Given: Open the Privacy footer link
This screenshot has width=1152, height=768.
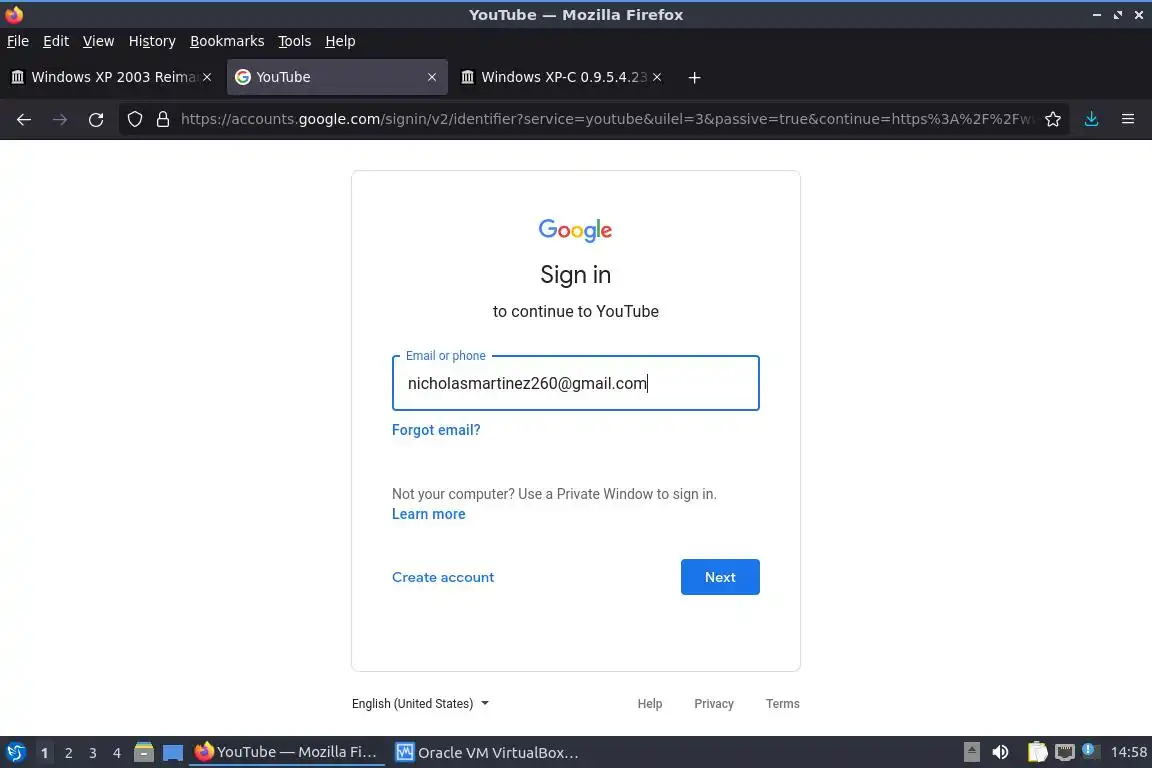Looking at the screenshot, I should (x=714, y=703).
